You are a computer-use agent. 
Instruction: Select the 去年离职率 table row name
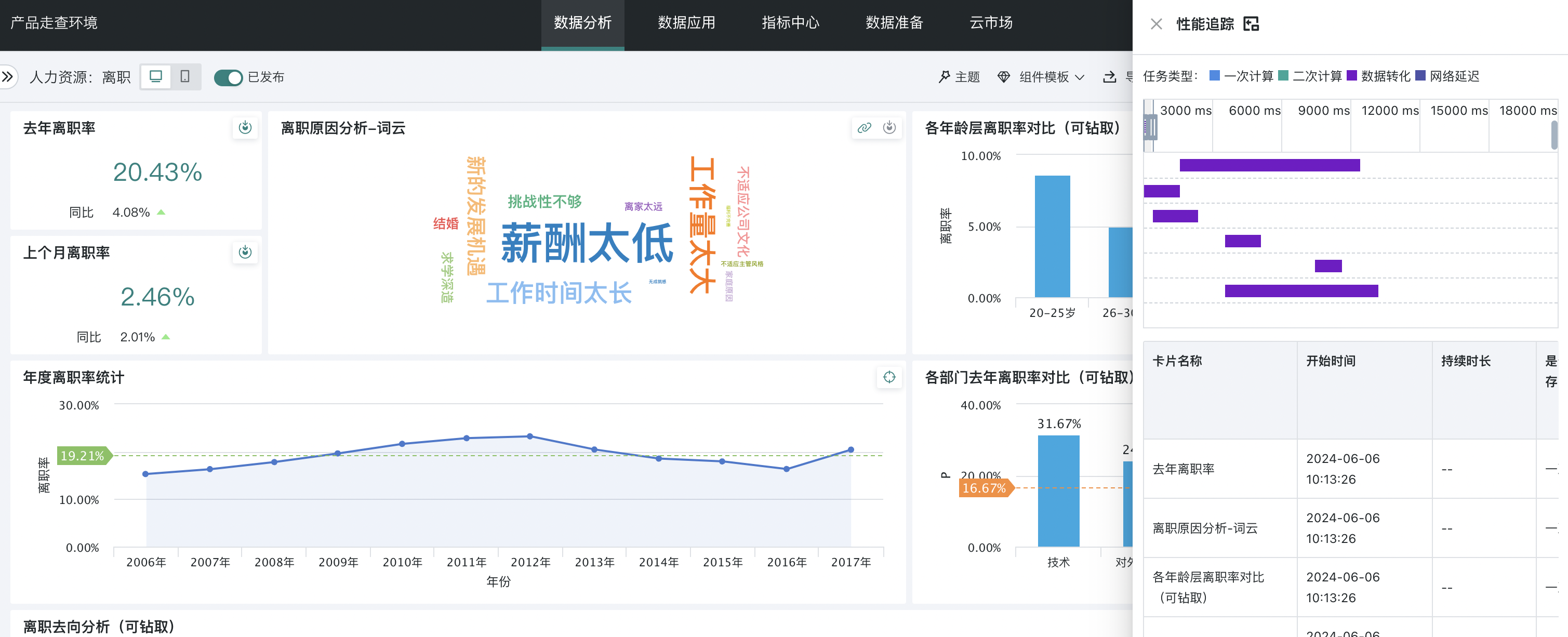tap(1184, 469)
